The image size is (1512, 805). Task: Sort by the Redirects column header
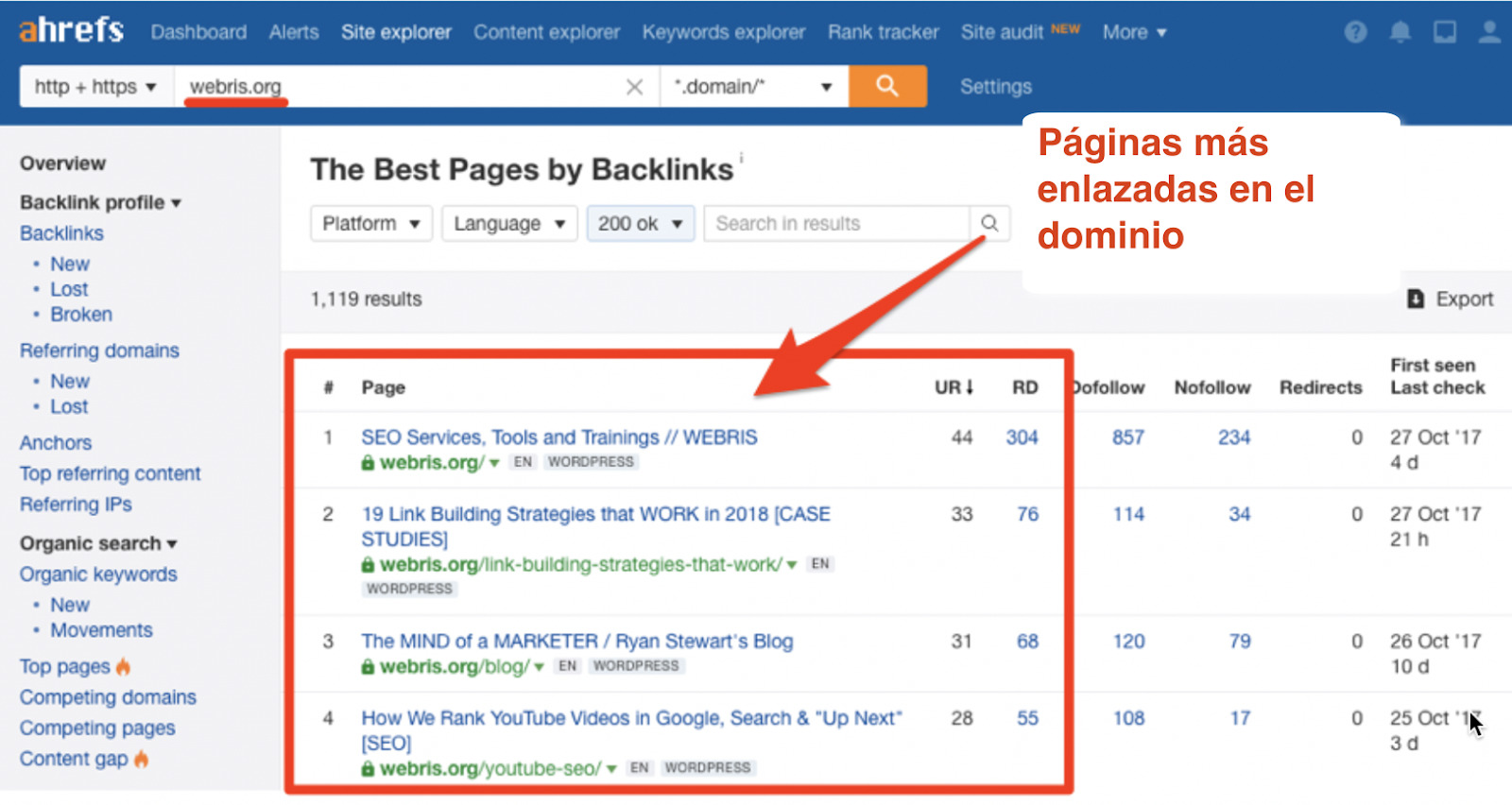tap(1321, 387)
